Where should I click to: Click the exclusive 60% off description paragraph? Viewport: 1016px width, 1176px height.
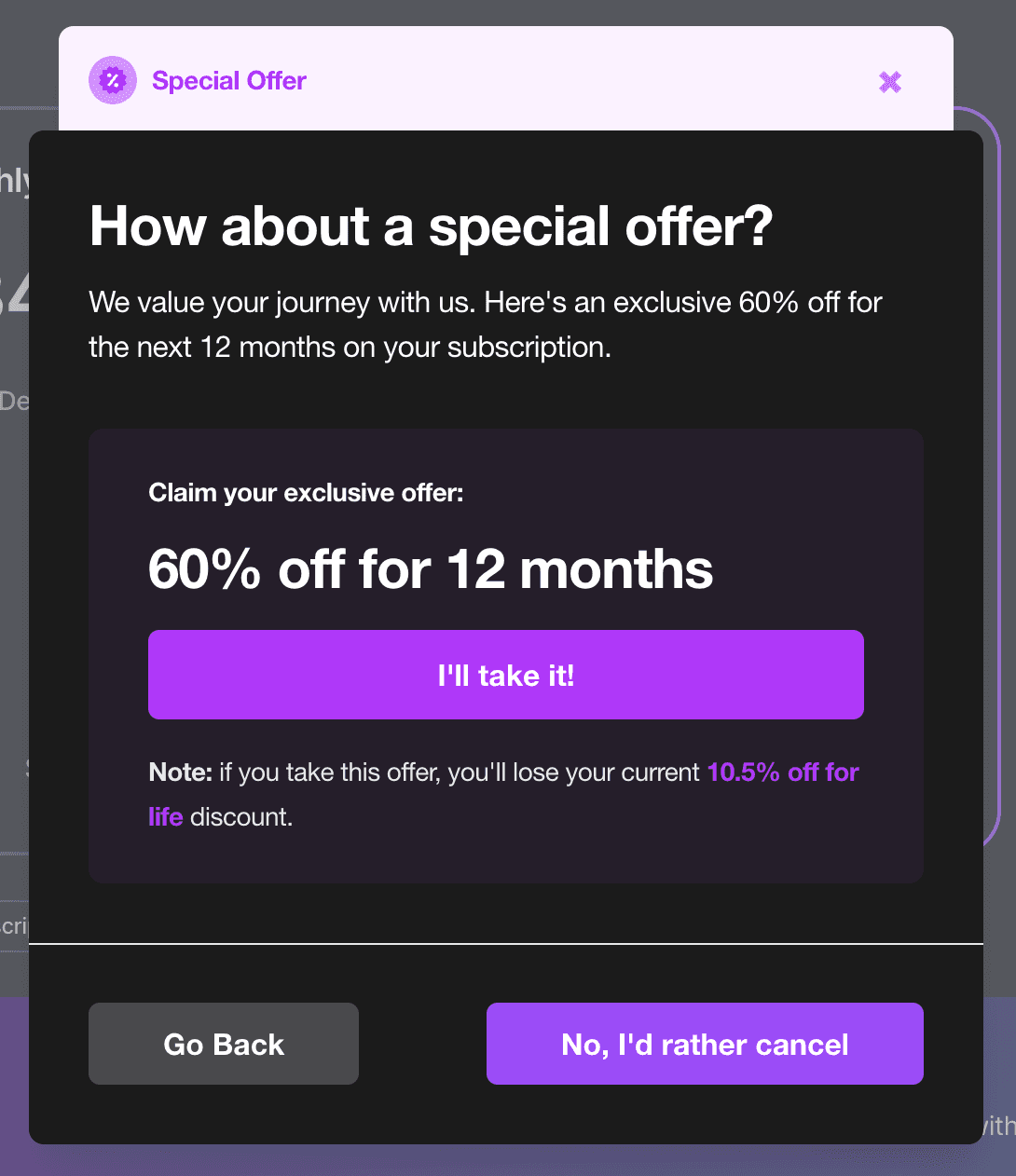point(485,324)
